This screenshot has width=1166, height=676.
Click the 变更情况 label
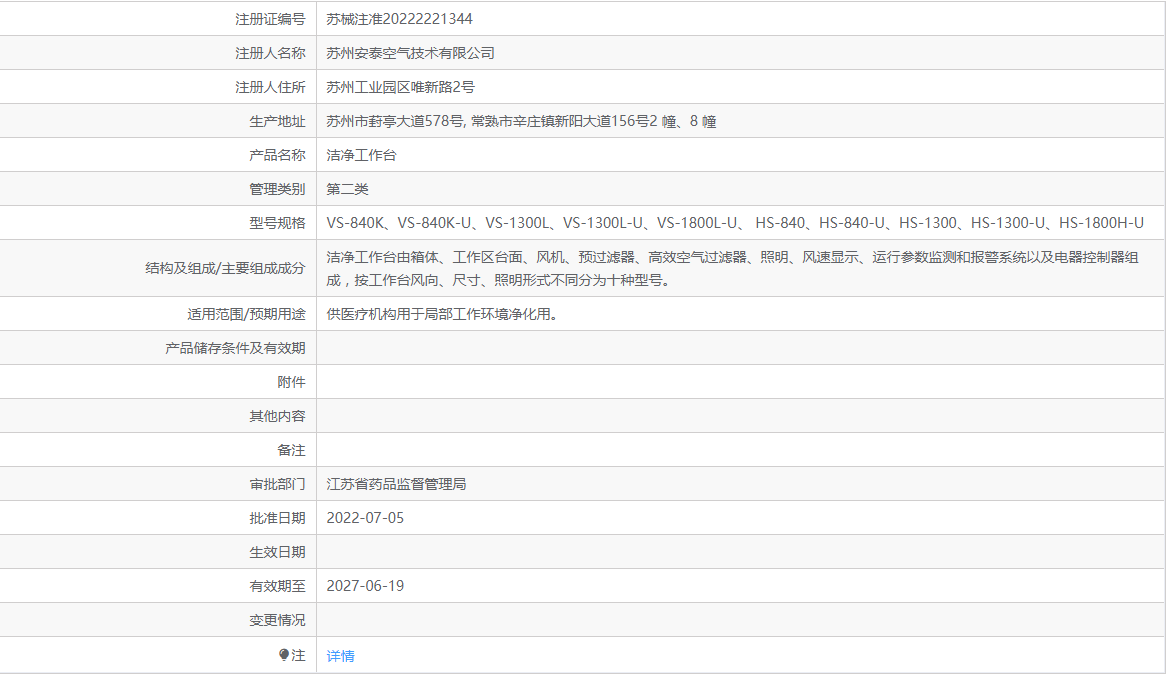click(277, 620)
